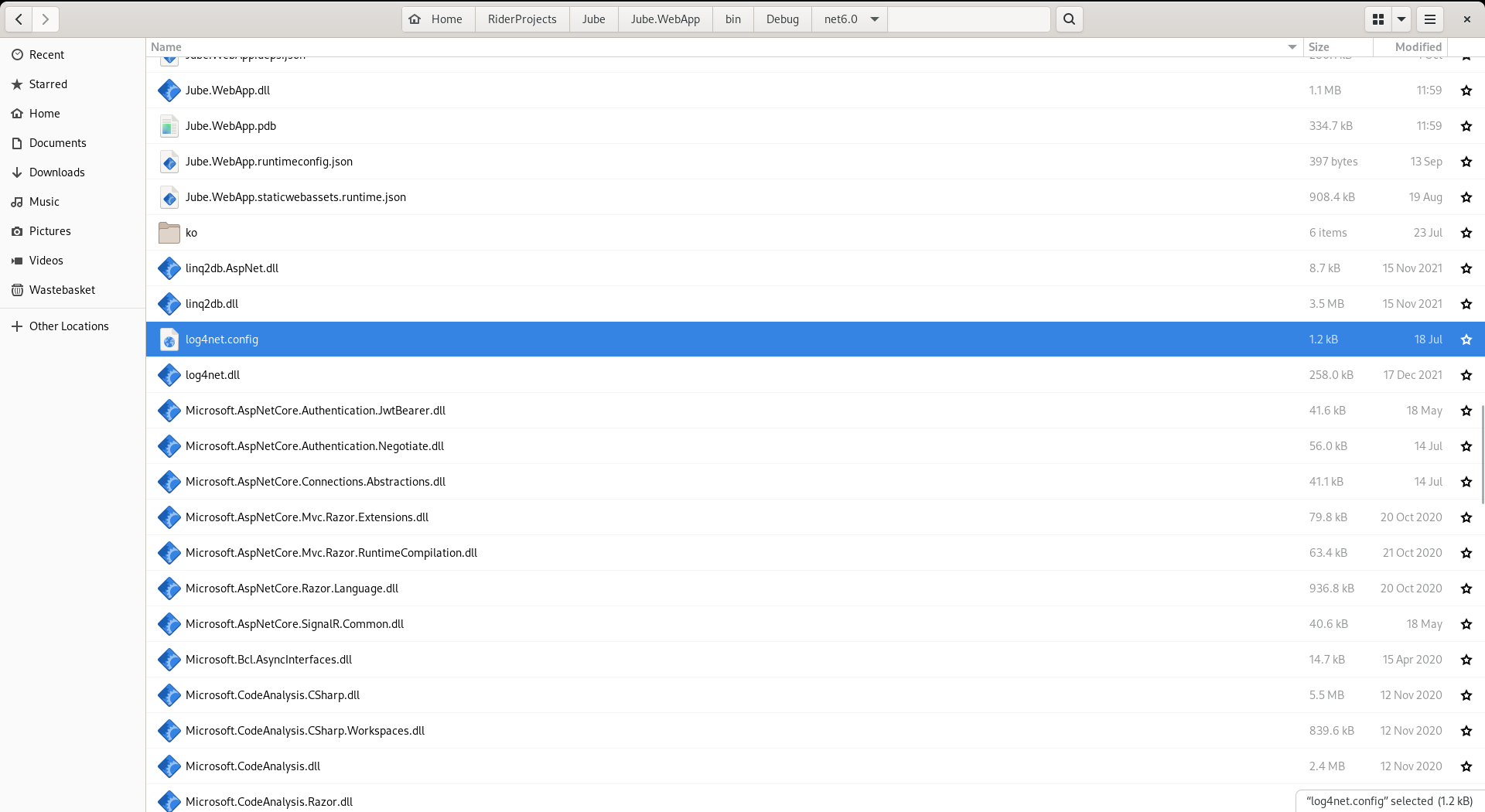This screenshot has width=1485, height=812.
Task: Star Microsoft.CodeAnalysis.dll file
Action: click(1466, 766)
